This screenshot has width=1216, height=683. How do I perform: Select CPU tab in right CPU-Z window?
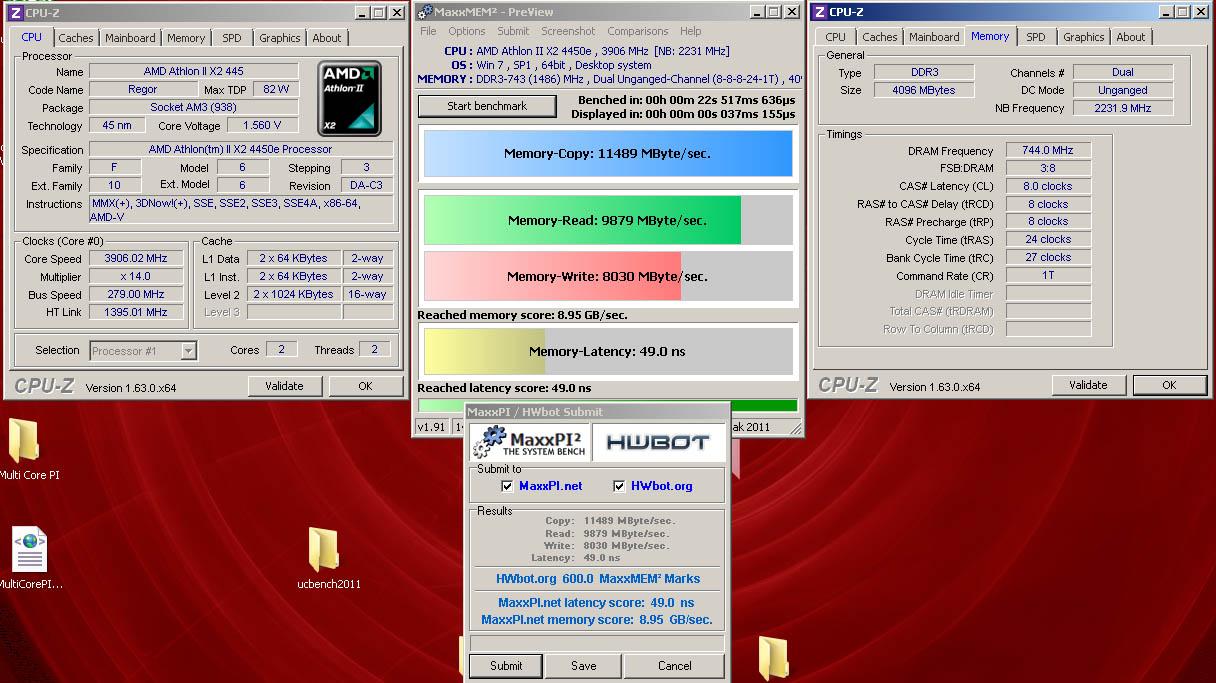click(x=836, y=37)
